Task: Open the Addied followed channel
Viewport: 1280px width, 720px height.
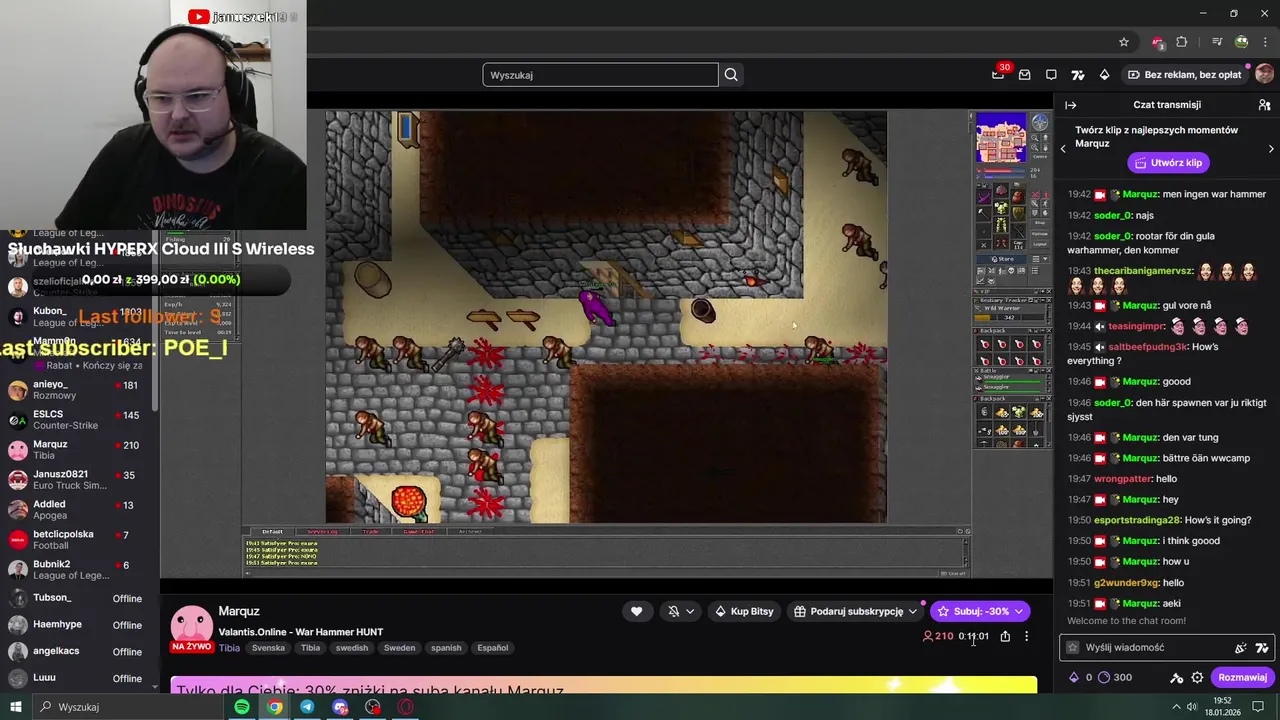Action: click(78, 510)
